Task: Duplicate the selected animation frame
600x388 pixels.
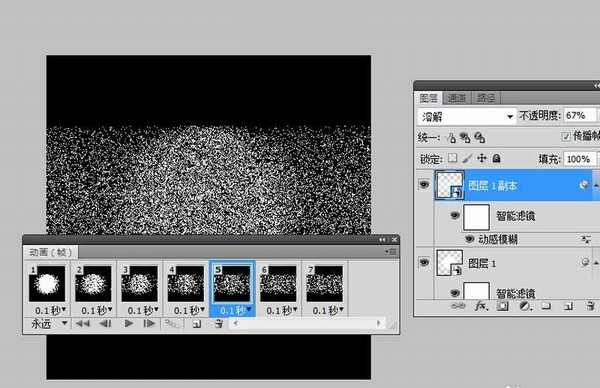Action: click(x=197, y=324)
